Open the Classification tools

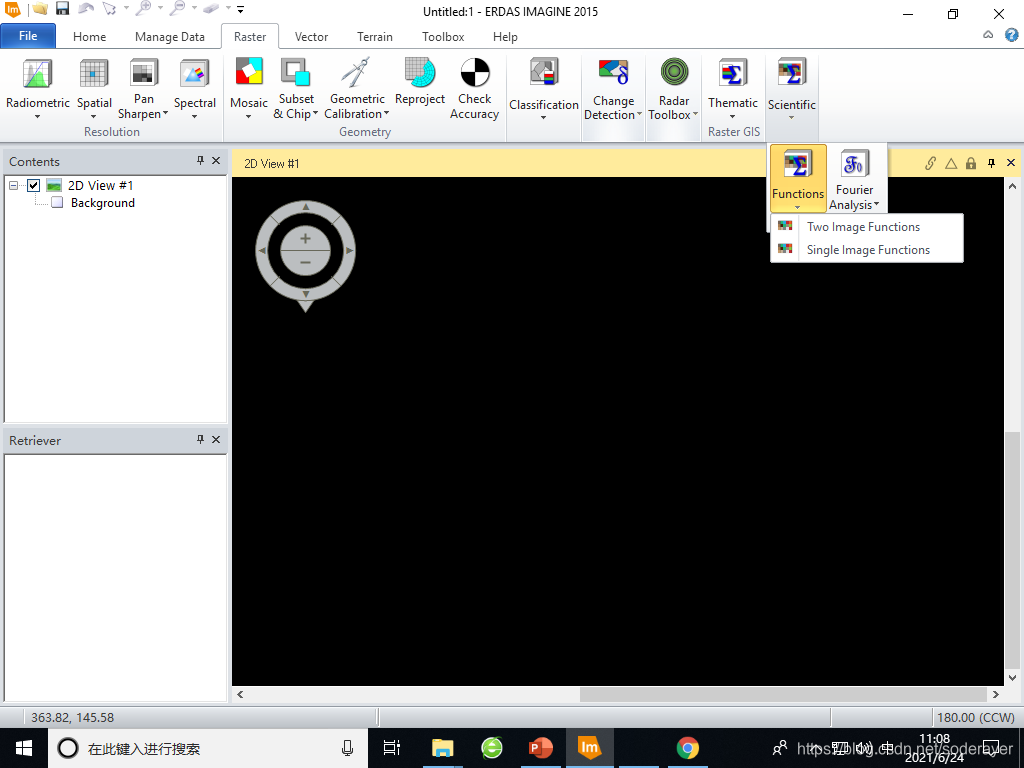(543, 88)
